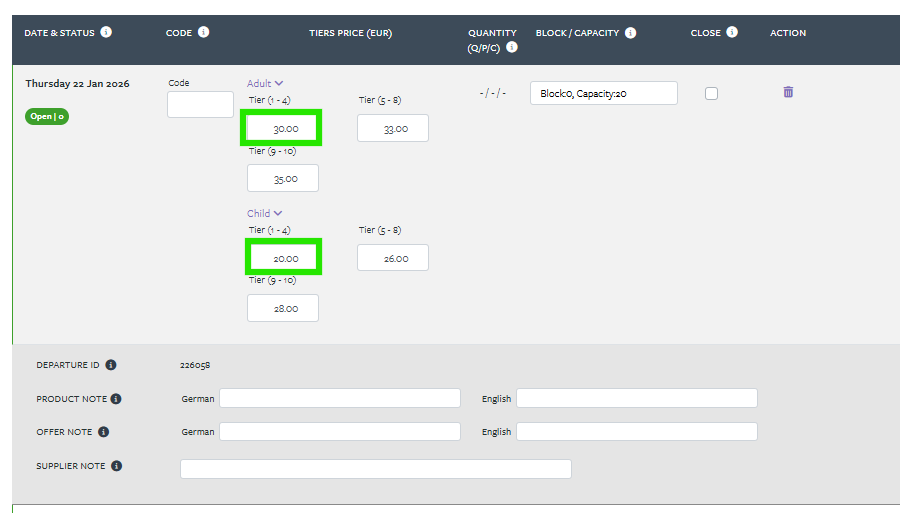Image resolution: width=920 pixels, height=513 pixels.
Task: Click the green Open | 0 status badge
Action: (47, 116)
